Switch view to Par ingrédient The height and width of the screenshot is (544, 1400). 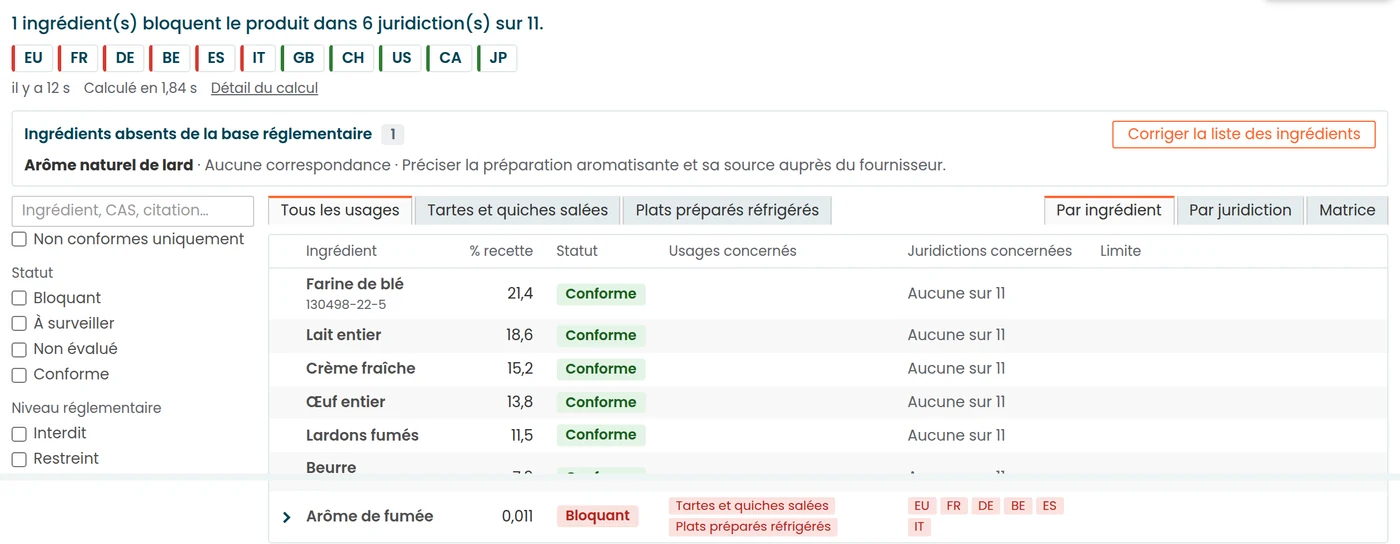click(1109, 210)
